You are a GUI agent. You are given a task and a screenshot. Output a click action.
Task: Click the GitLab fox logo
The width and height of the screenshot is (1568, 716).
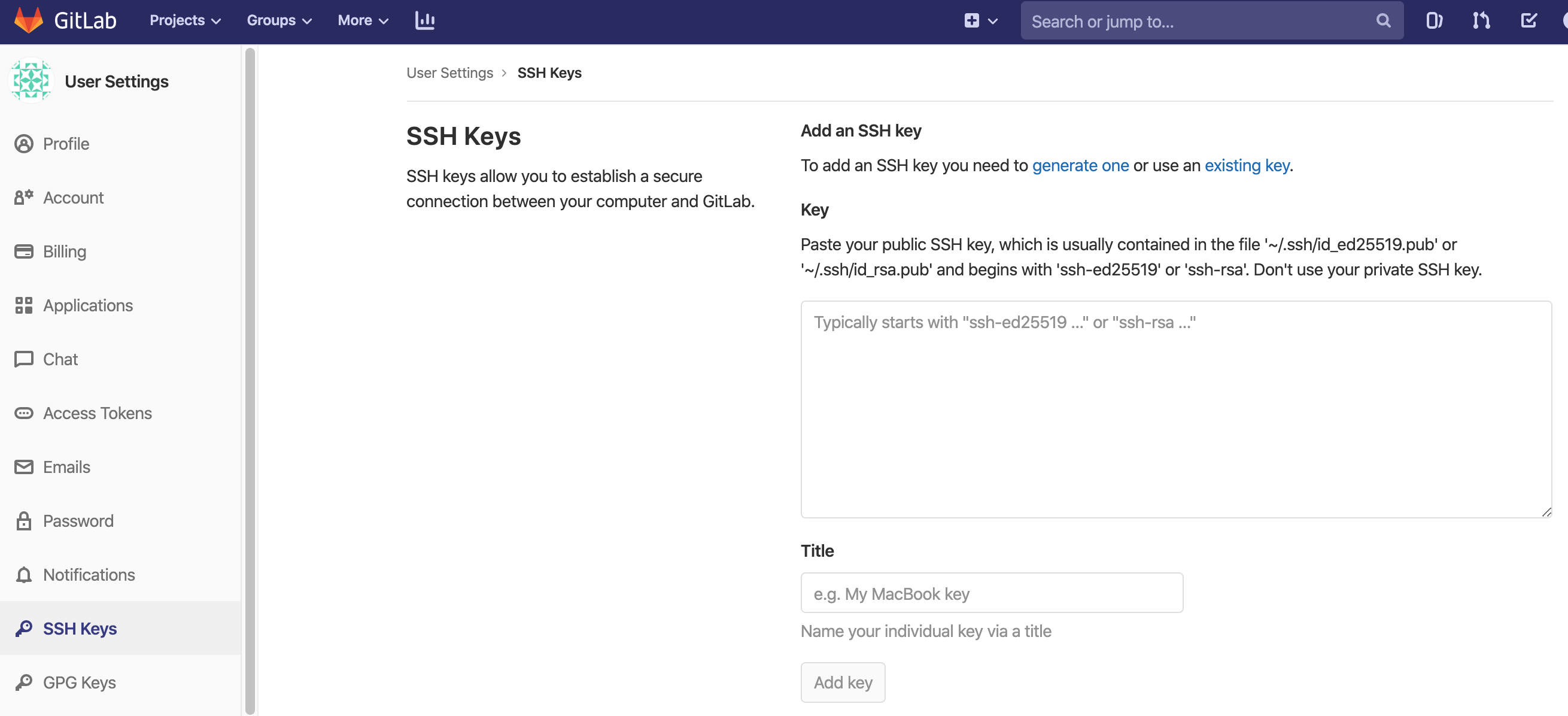pyautogui.click(x=28, y=20)
